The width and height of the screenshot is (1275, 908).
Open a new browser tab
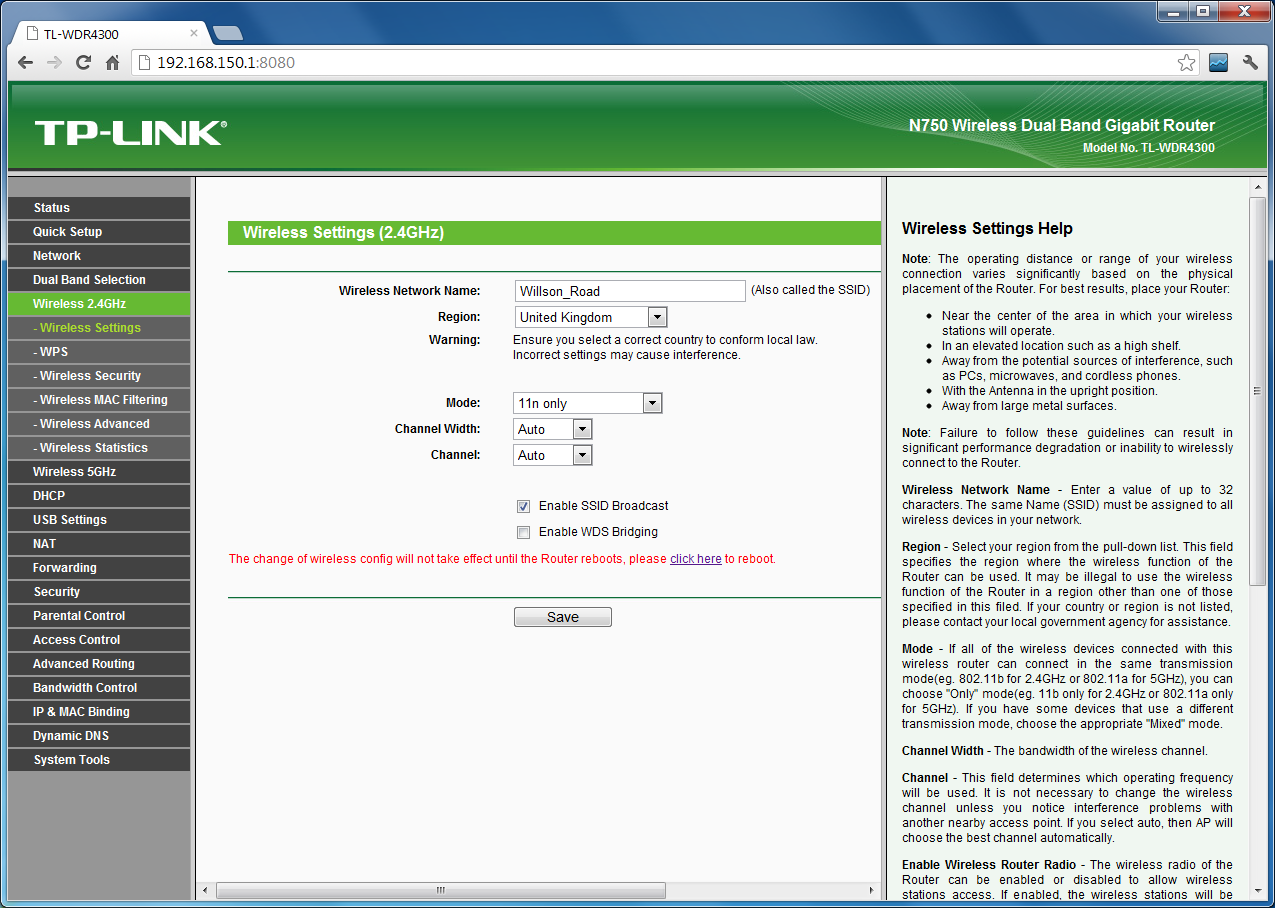pos(228,33)
